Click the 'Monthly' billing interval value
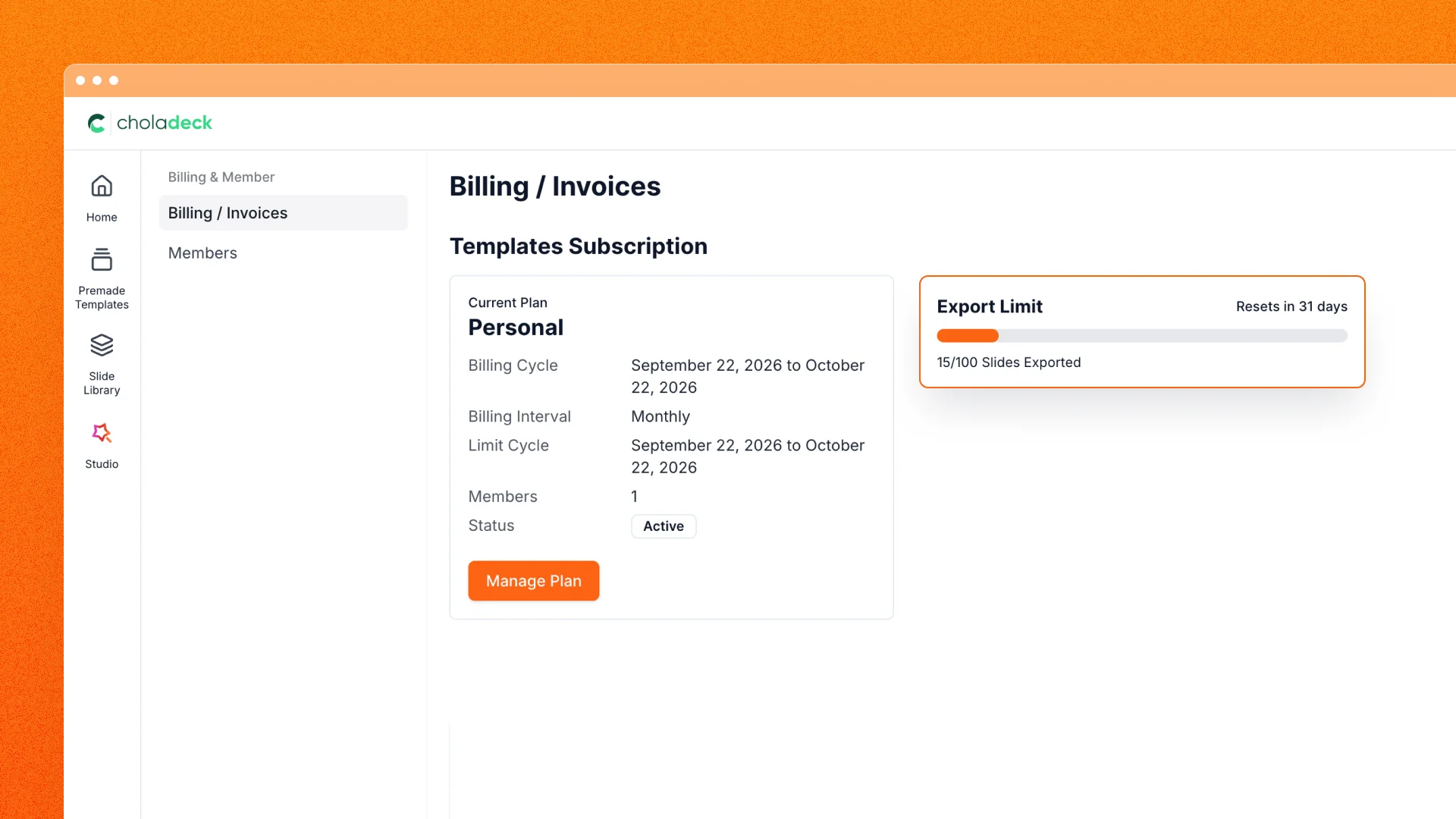The image size is (1456, 819). click(x=661, y=416)
